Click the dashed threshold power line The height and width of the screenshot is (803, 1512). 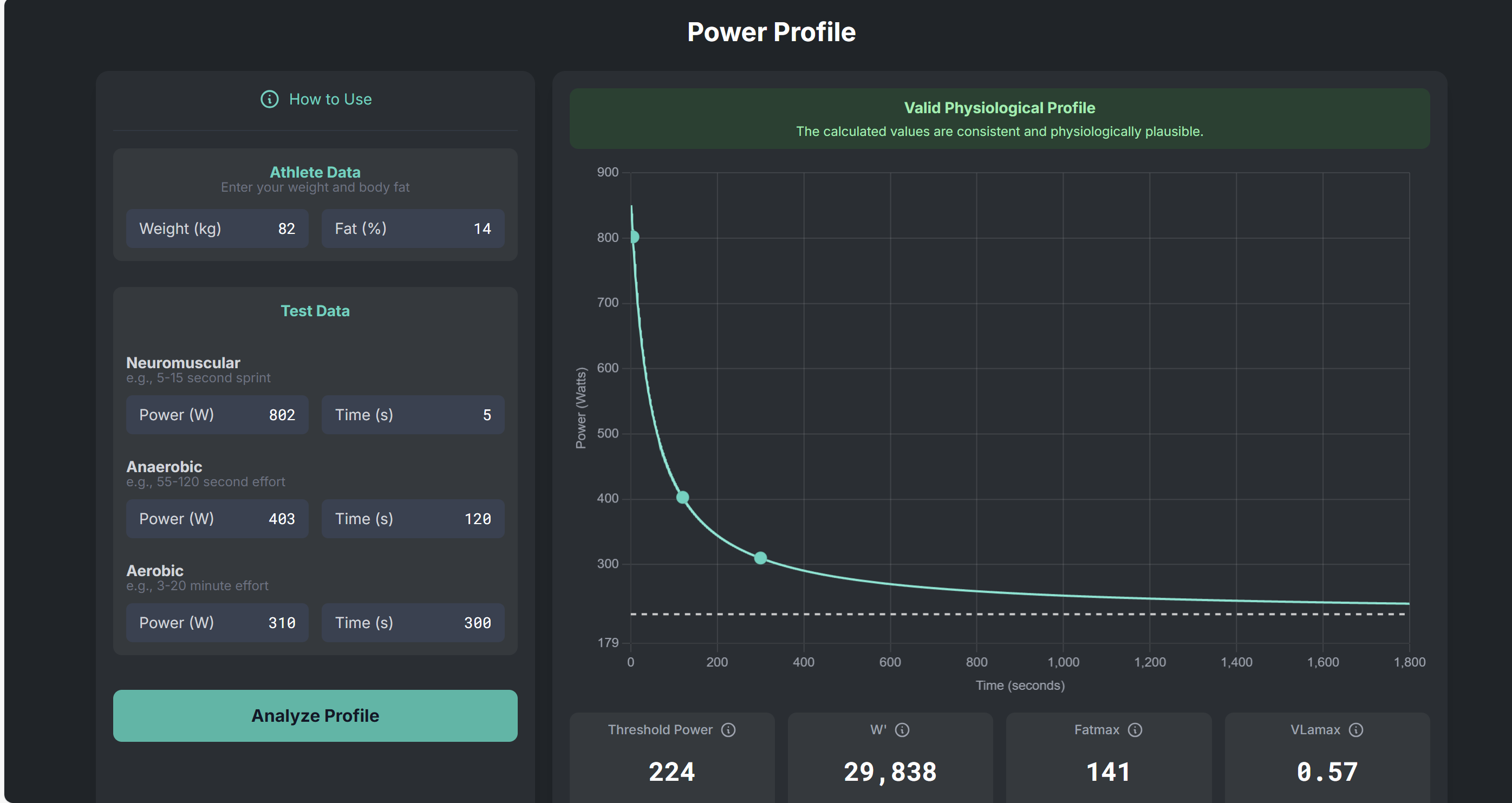(x=998, y=614)
